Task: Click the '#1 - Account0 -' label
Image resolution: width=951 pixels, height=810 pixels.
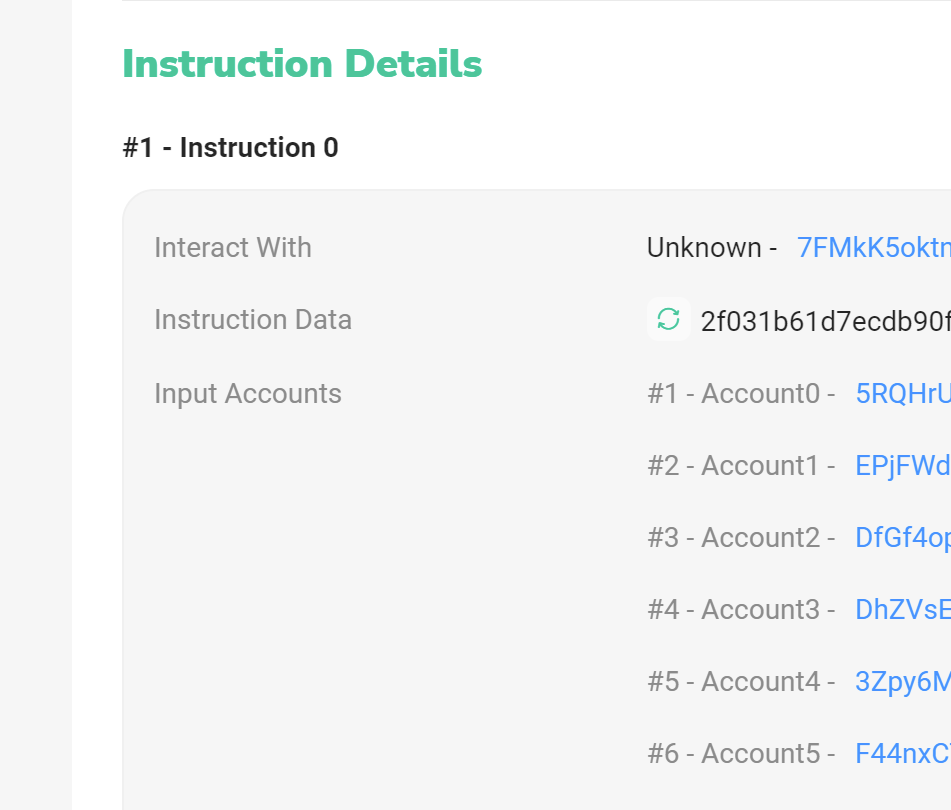Action: [741, 394]
